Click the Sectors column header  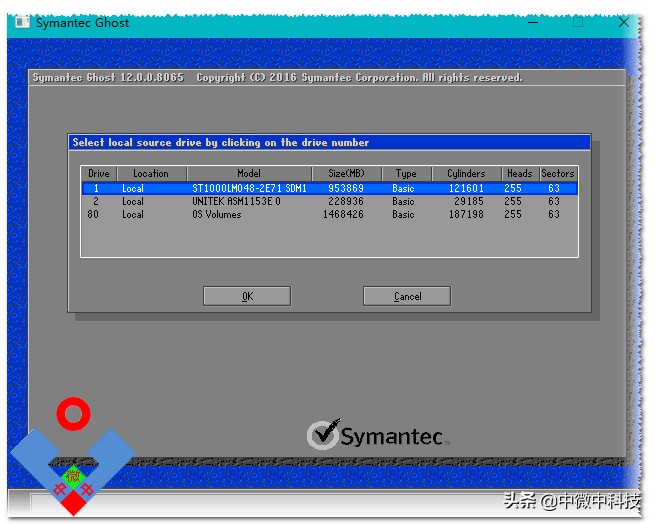click(x=558, y=173)
